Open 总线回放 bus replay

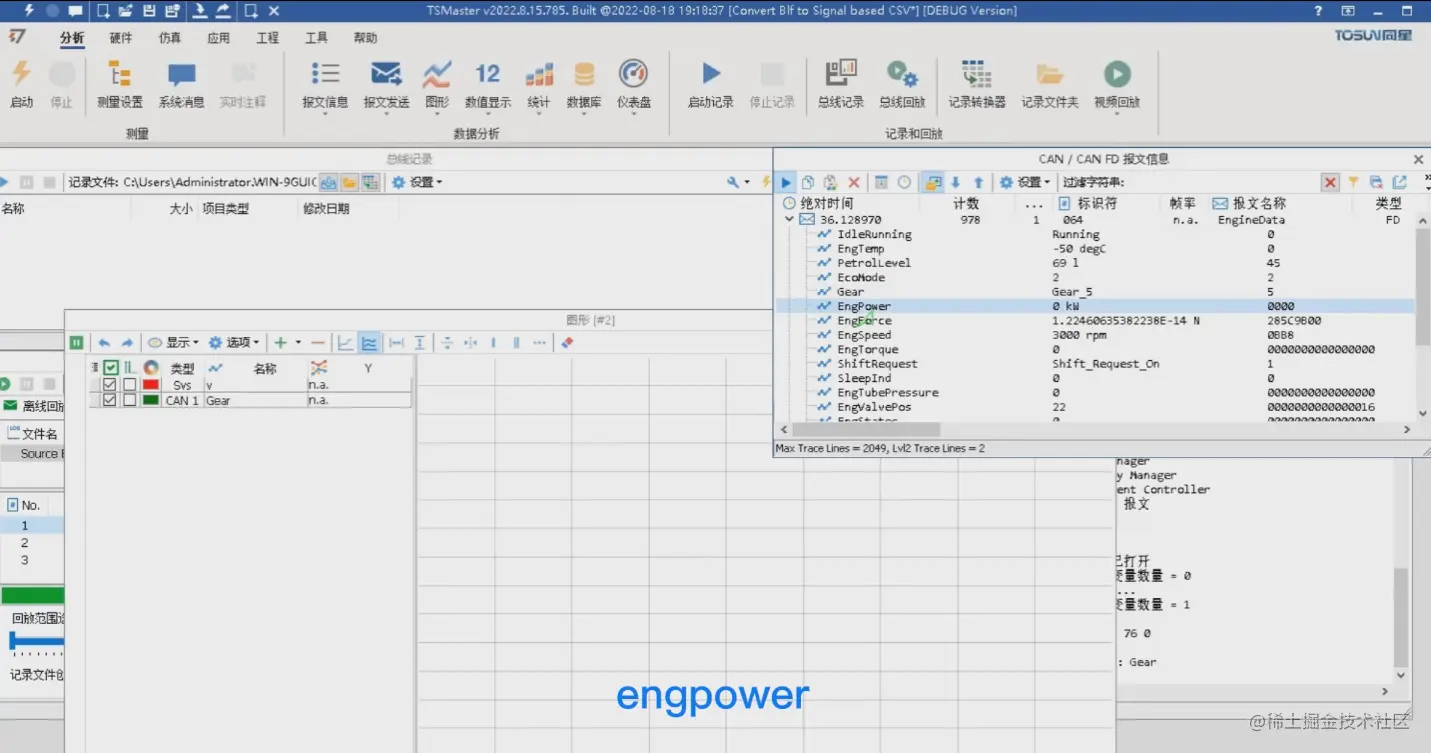tap(902, 83)
